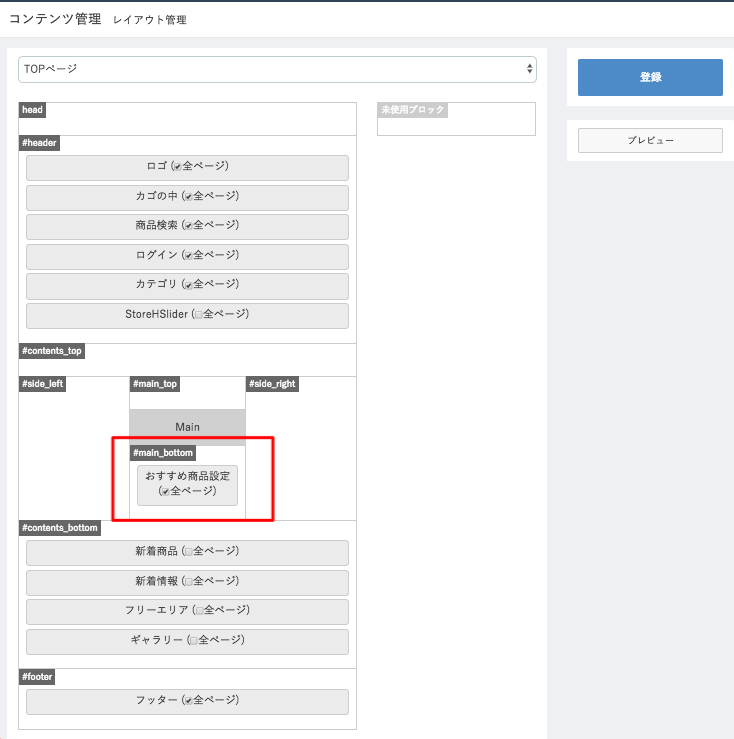
Task: Click the #contents_bottom section label
Action: pos(59,528)
